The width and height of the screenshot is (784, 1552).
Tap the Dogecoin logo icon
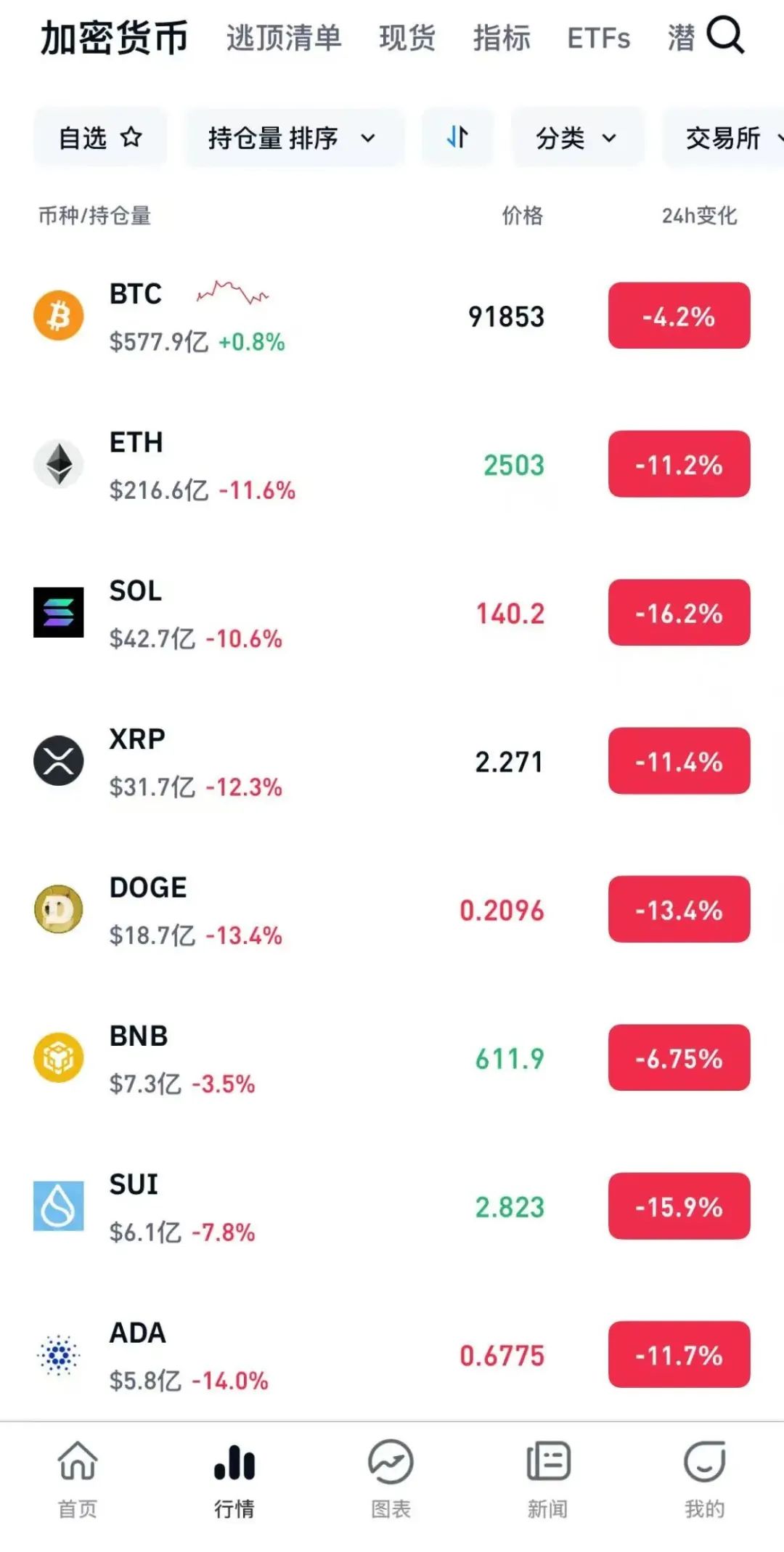(x=59, y=909)
